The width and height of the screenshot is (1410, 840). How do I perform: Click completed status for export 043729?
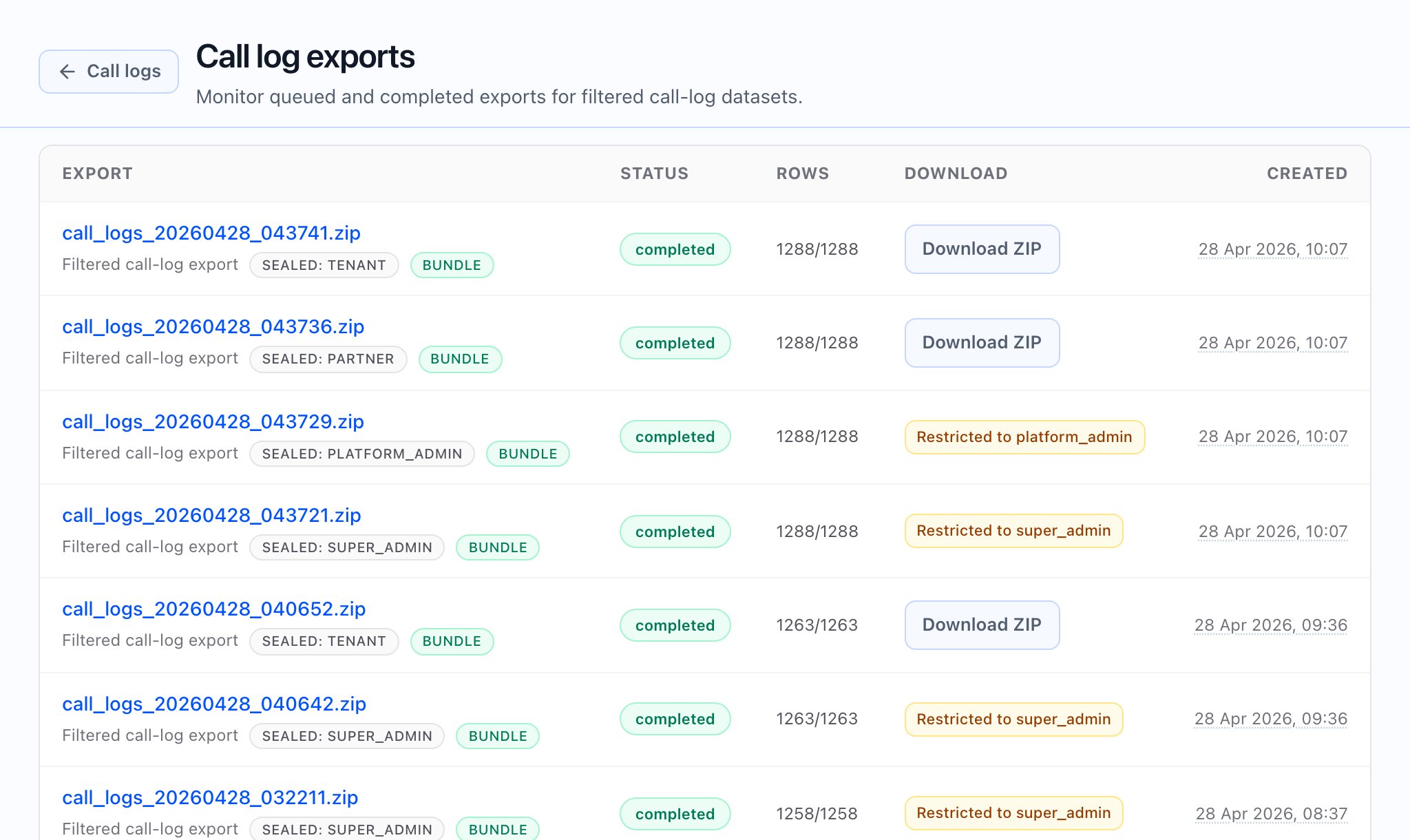click(675, 437)
